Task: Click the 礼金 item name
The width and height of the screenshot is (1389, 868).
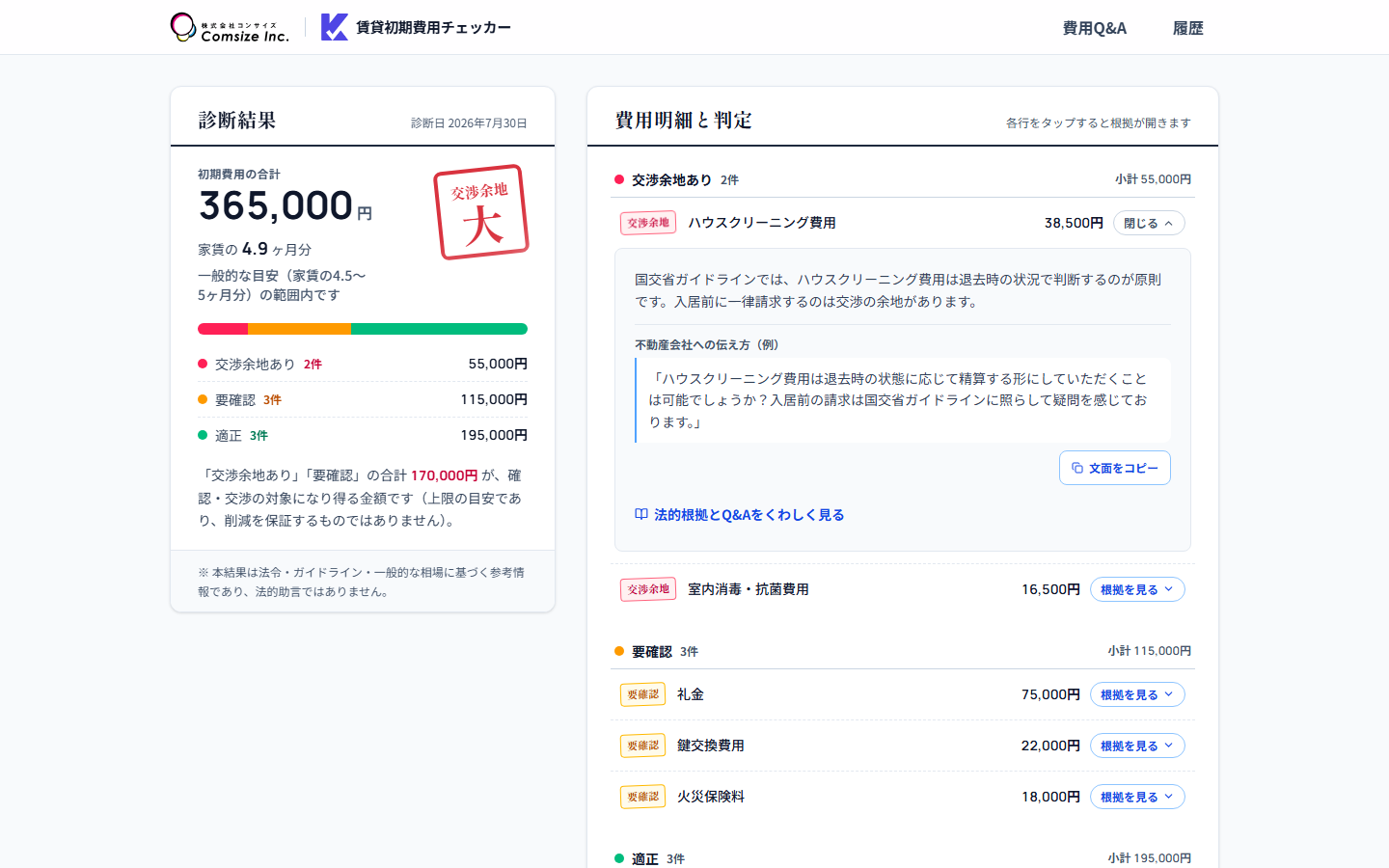Action: point(691,694)
